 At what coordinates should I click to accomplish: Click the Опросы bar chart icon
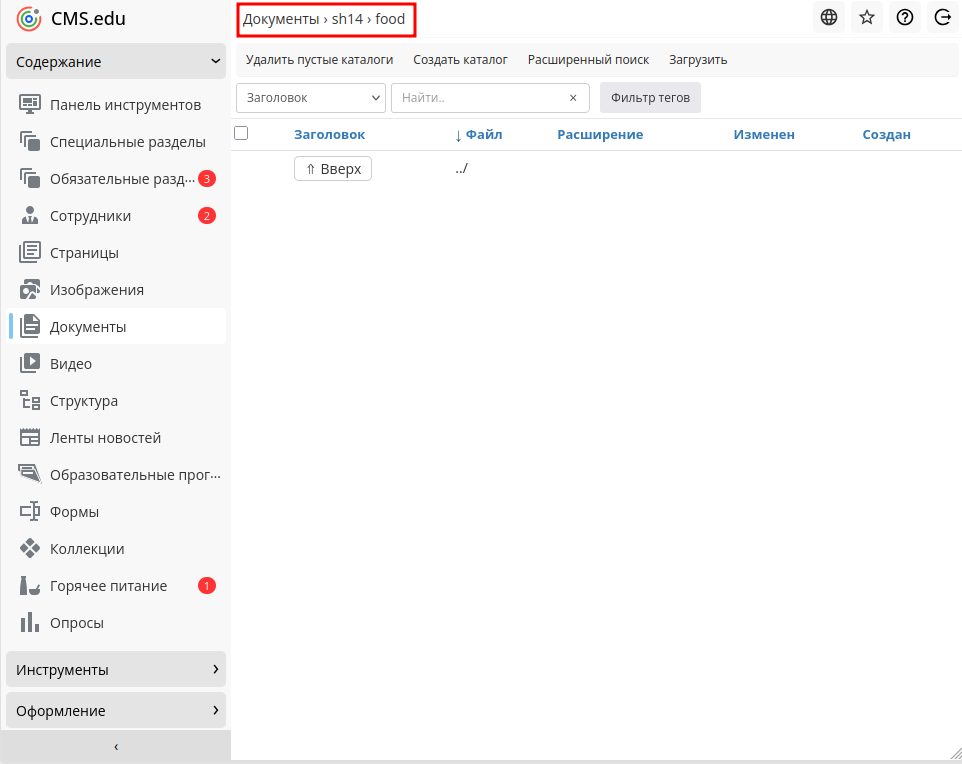30,623
